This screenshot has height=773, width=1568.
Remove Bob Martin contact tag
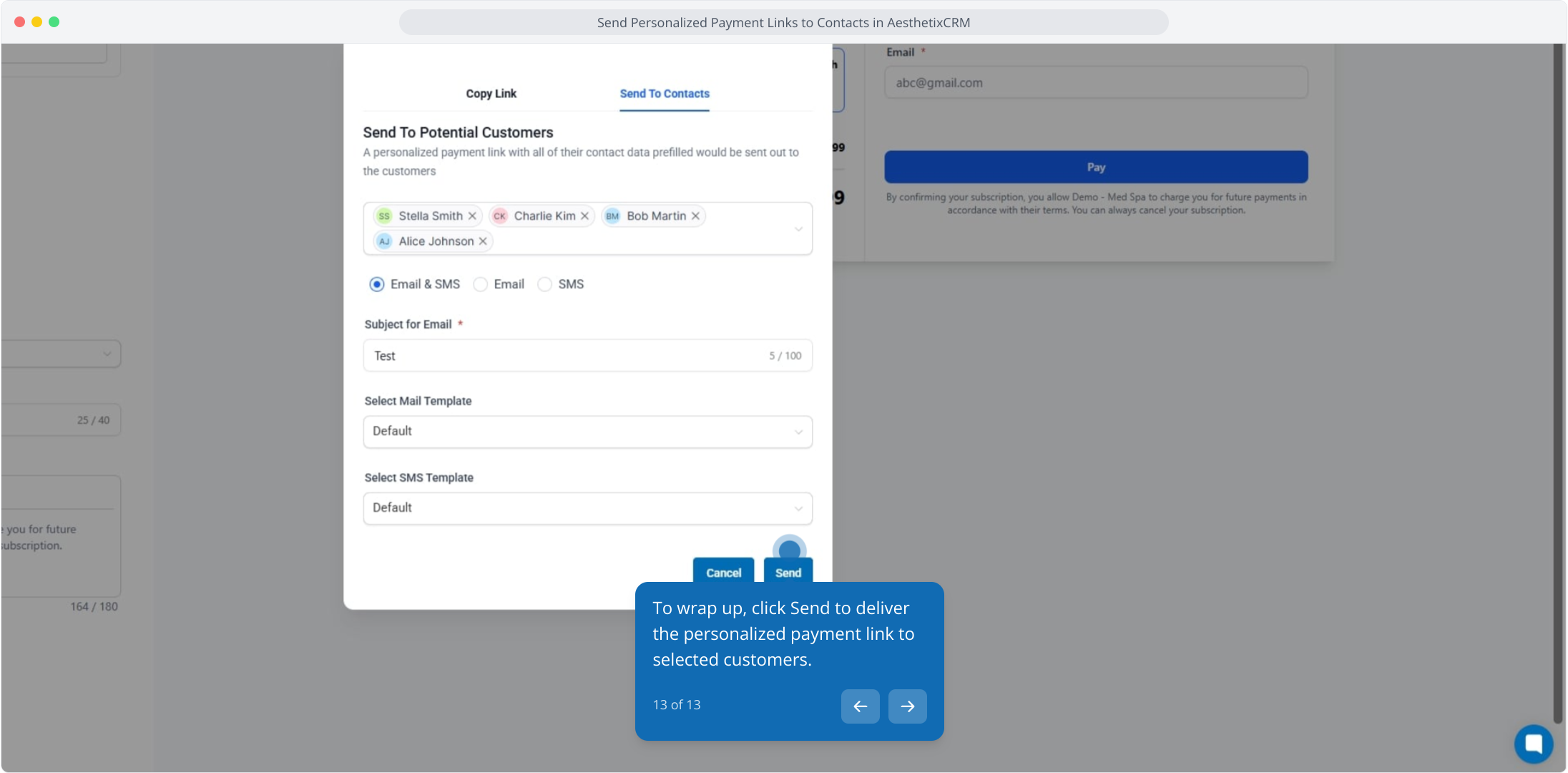pos(695,216)
